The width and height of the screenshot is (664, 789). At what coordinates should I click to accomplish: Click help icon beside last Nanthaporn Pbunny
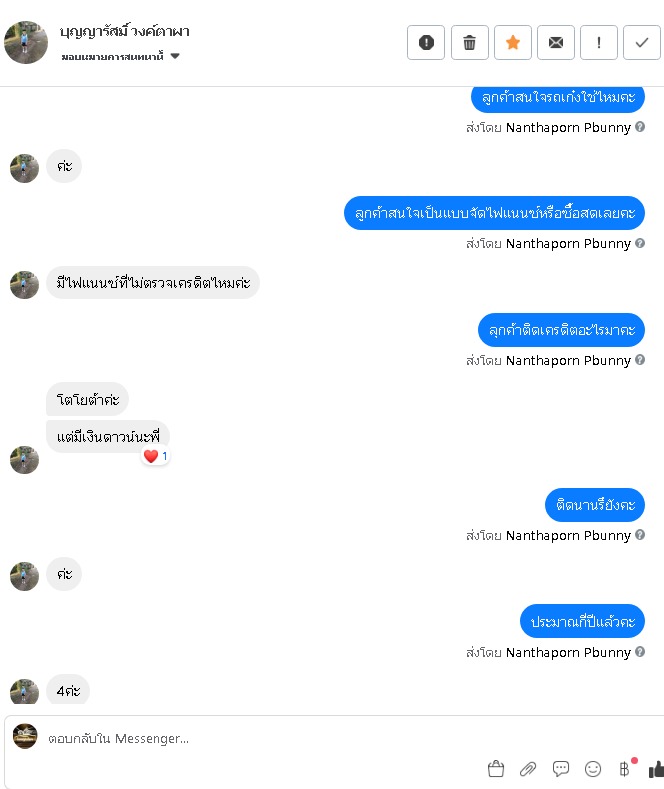[x=640, y=652]
